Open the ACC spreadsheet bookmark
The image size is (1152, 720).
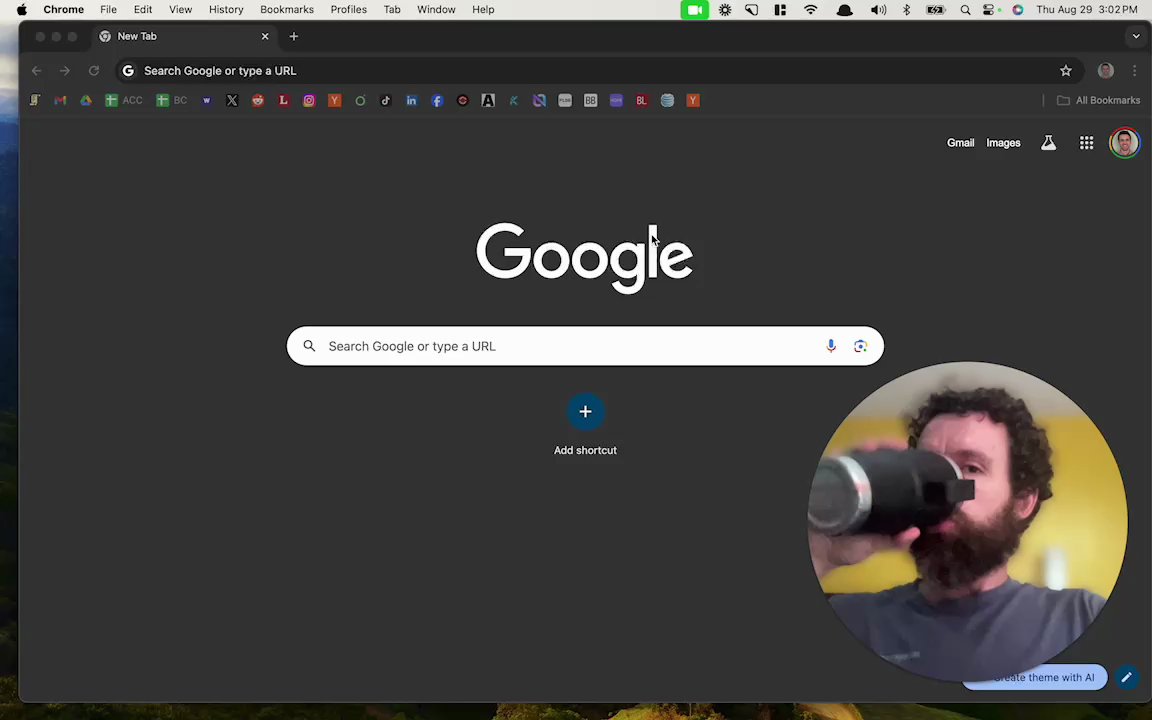(x=123, y=101)
